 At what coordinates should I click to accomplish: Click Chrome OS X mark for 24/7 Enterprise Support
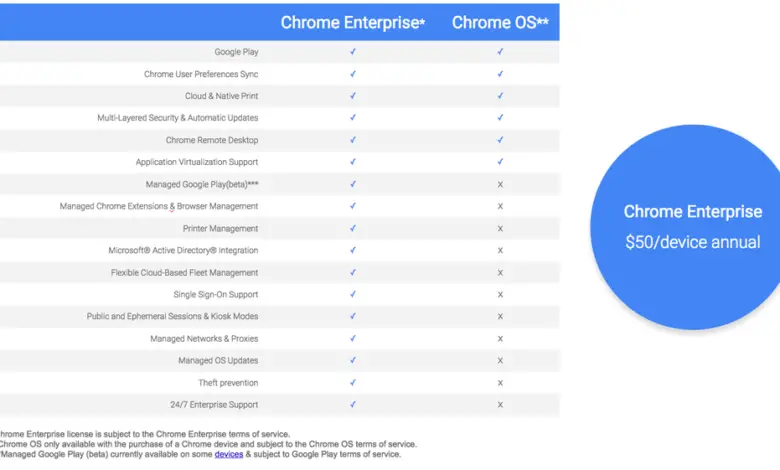[500, 405]
